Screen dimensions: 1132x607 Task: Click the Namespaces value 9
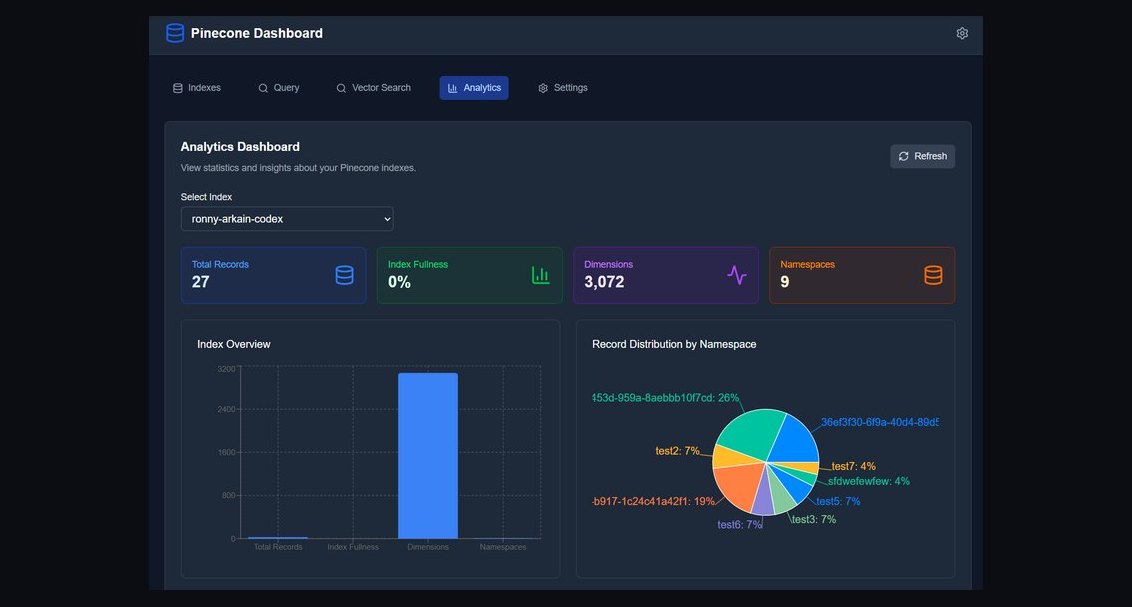[x=785, y=282]
